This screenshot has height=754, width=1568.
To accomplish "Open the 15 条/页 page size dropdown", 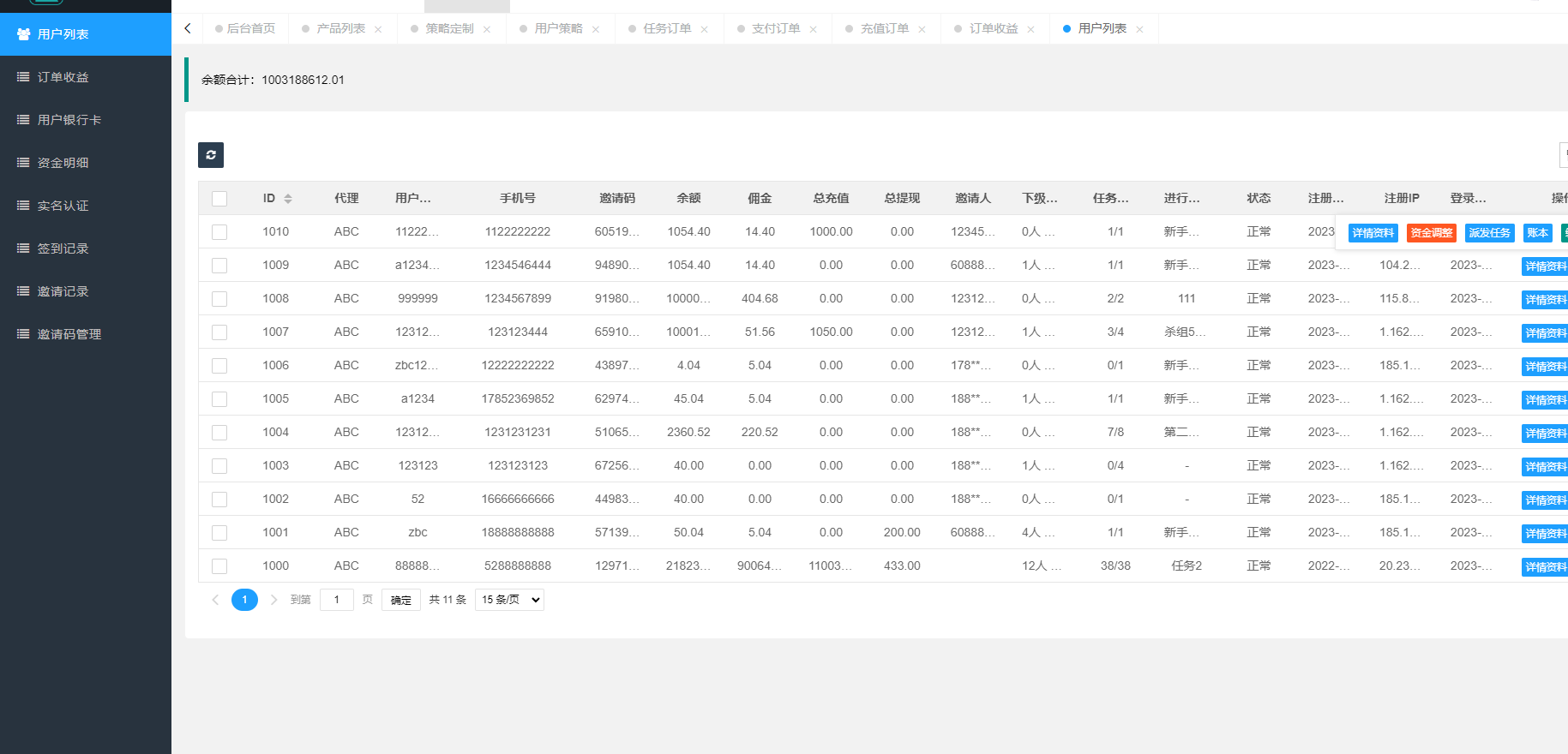I will (509, 600).
